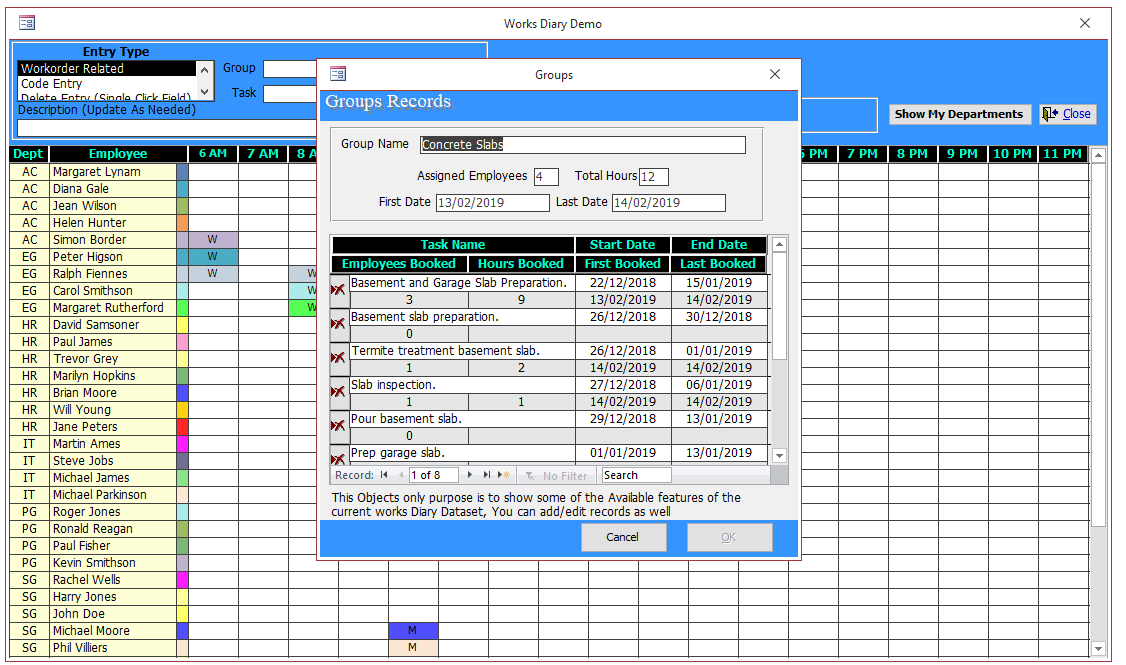This screenshot has width=1126, height=665.
Task: Click the Last Date field 14/02/2019
Action: [669, 203]
